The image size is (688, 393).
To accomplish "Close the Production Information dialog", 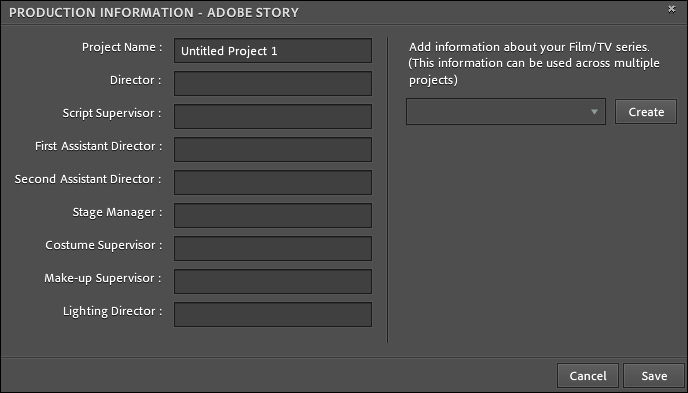I will pos(671,9).
